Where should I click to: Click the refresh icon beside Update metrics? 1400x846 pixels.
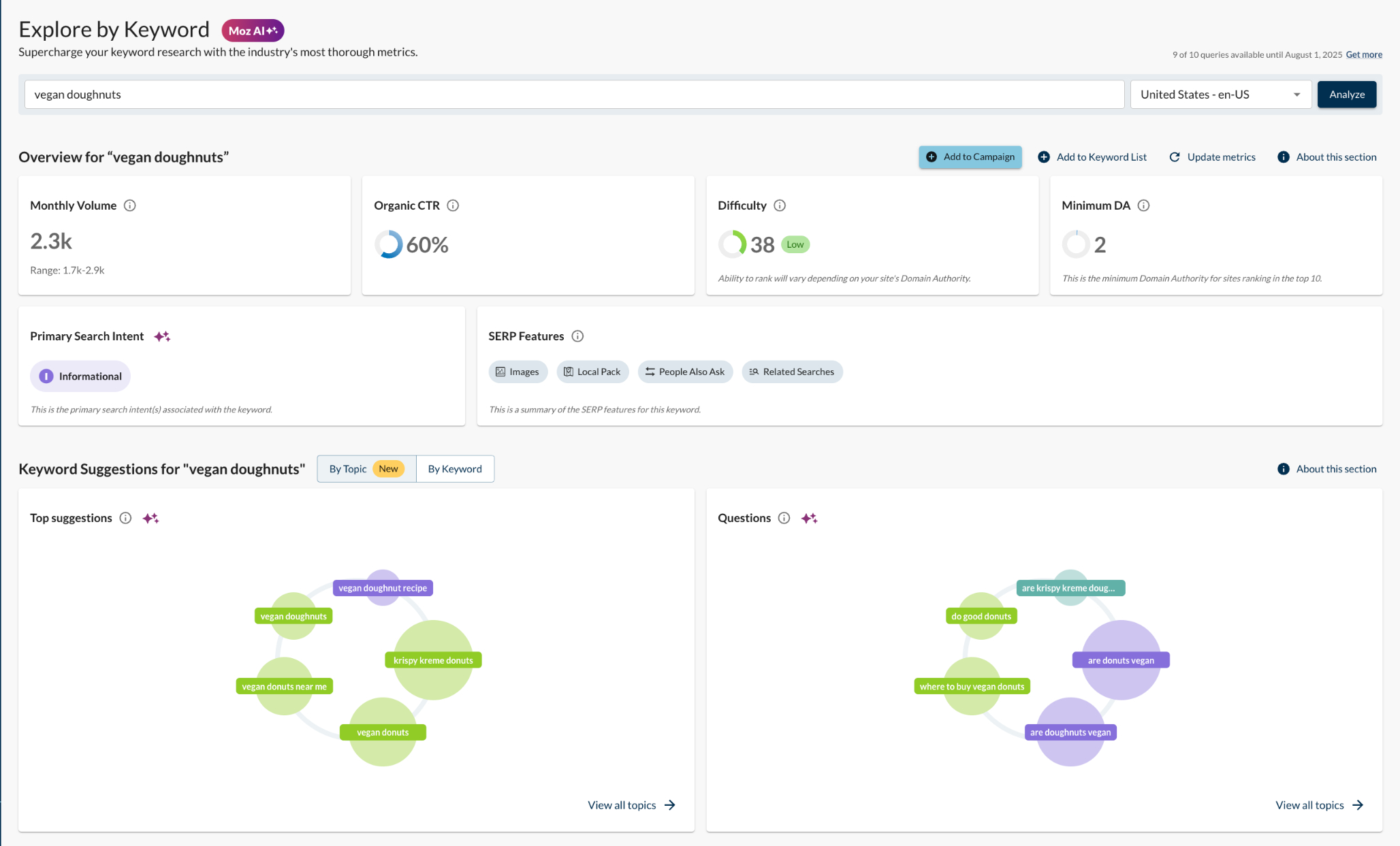pos(1175,157)
